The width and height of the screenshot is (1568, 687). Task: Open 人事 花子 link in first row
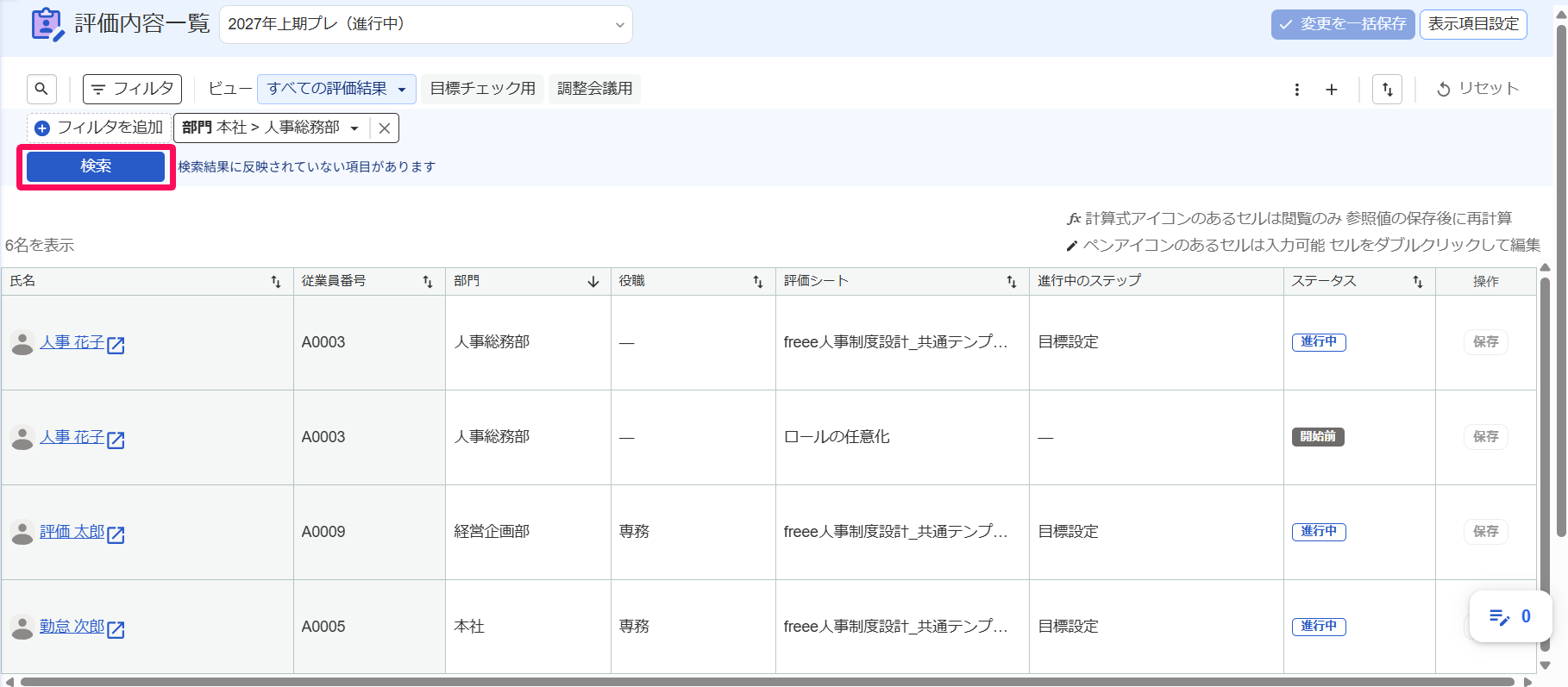click(x=72, y=342)
